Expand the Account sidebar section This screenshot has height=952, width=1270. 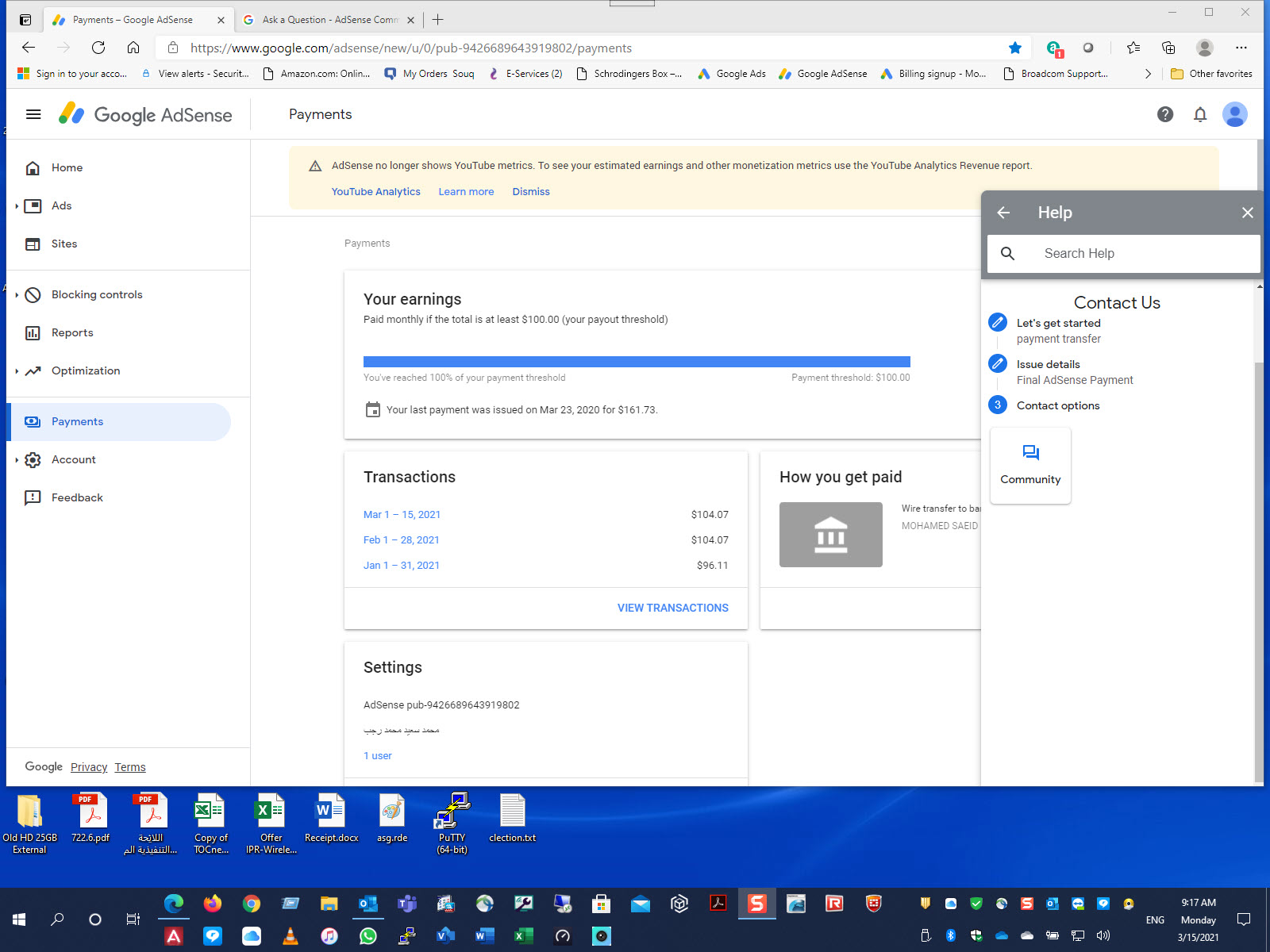[17, 460]
